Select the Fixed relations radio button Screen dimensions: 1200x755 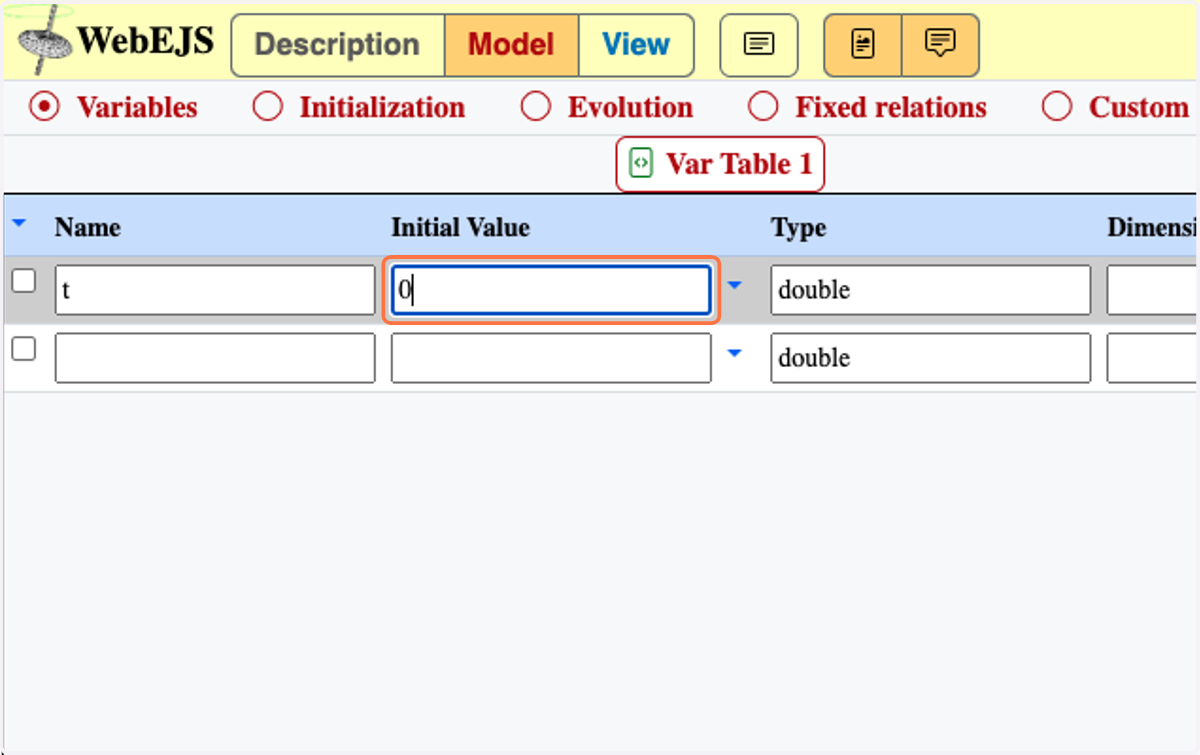pyautogui.click(x=763, y=107)
